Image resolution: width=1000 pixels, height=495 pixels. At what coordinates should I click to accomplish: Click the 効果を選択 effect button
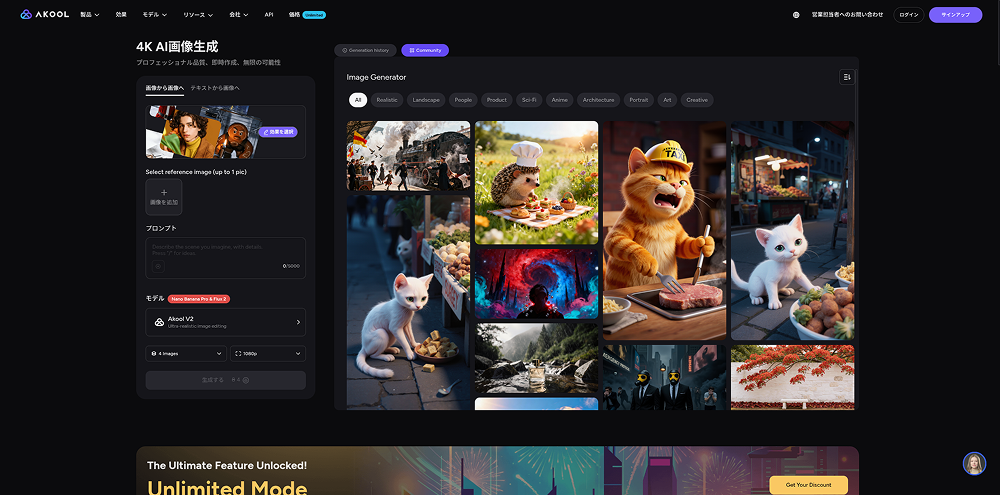[x=278, y=132]
